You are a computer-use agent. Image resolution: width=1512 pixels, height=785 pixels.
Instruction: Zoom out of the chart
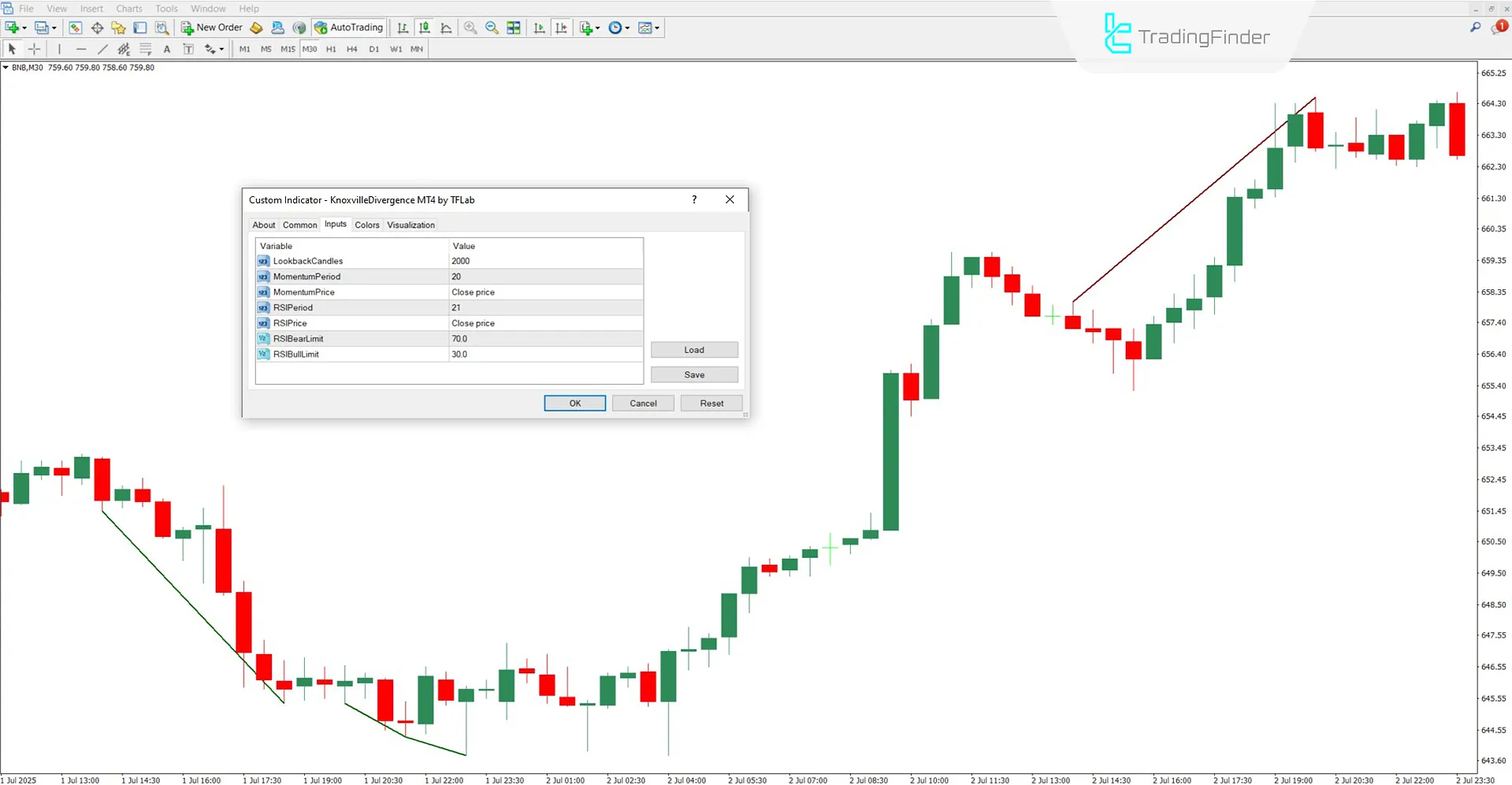(492, 28)
